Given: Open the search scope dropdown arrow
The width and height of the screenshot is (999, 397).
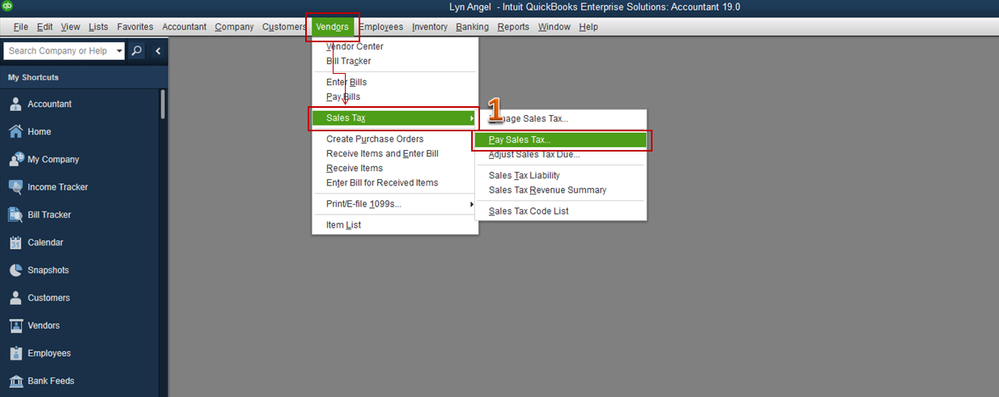Looking at the screenshot, I should [119, 51].
